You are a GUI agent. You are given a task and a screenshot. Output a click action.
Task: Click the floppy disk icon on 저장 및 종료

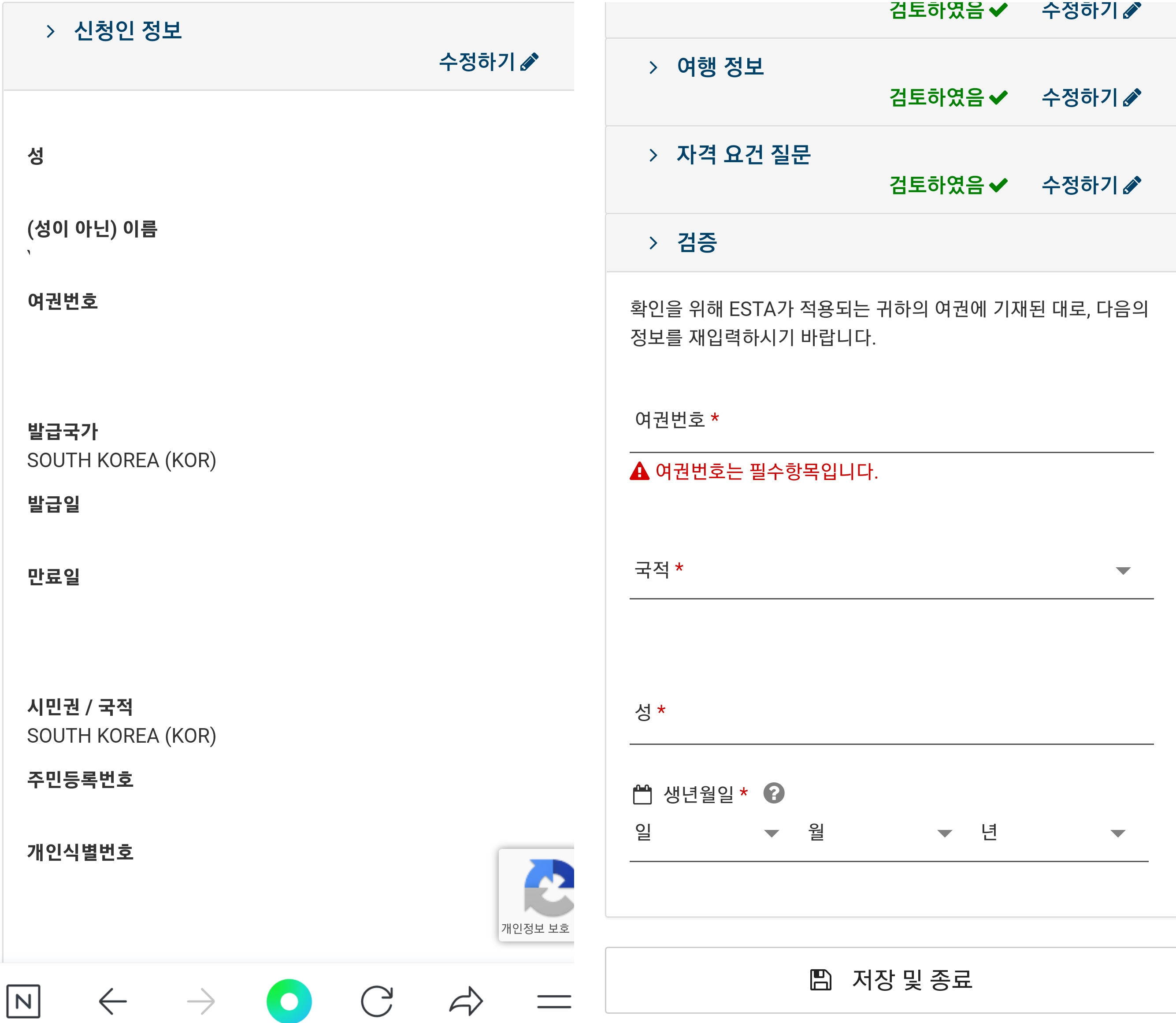pyautogui.click(x=820, y=980)
